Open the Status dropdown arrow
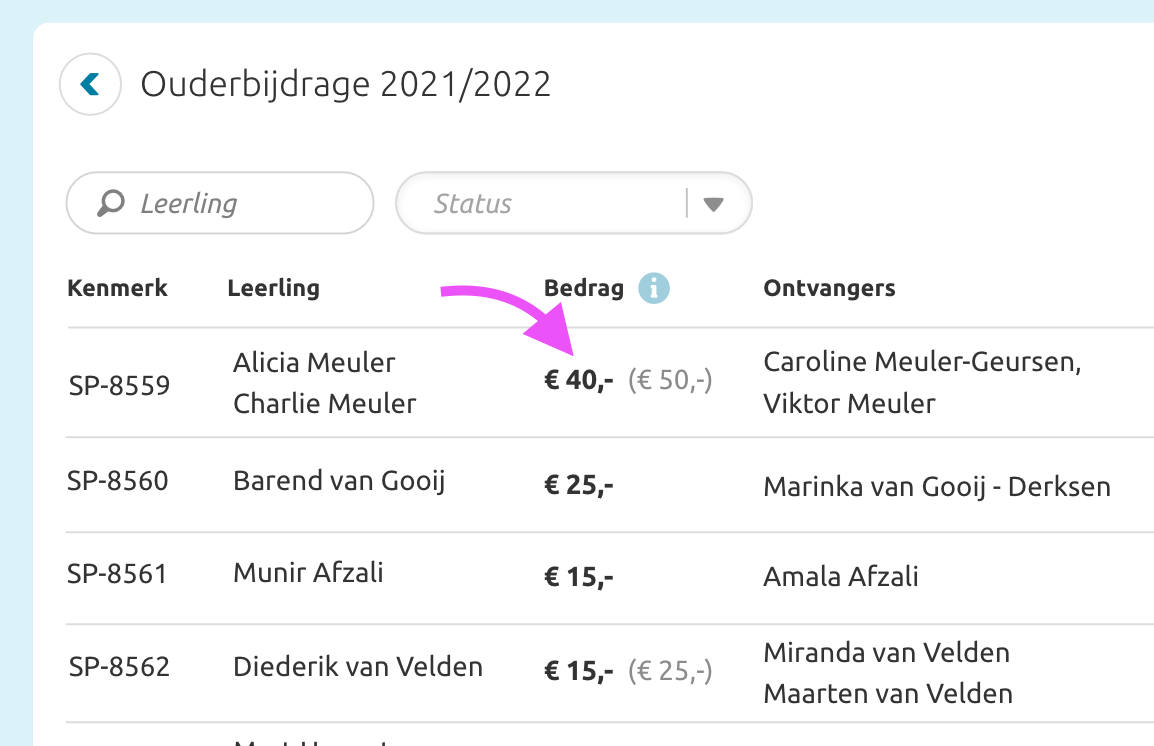This screenshot has height=746, width=1154. click(713, 204)
